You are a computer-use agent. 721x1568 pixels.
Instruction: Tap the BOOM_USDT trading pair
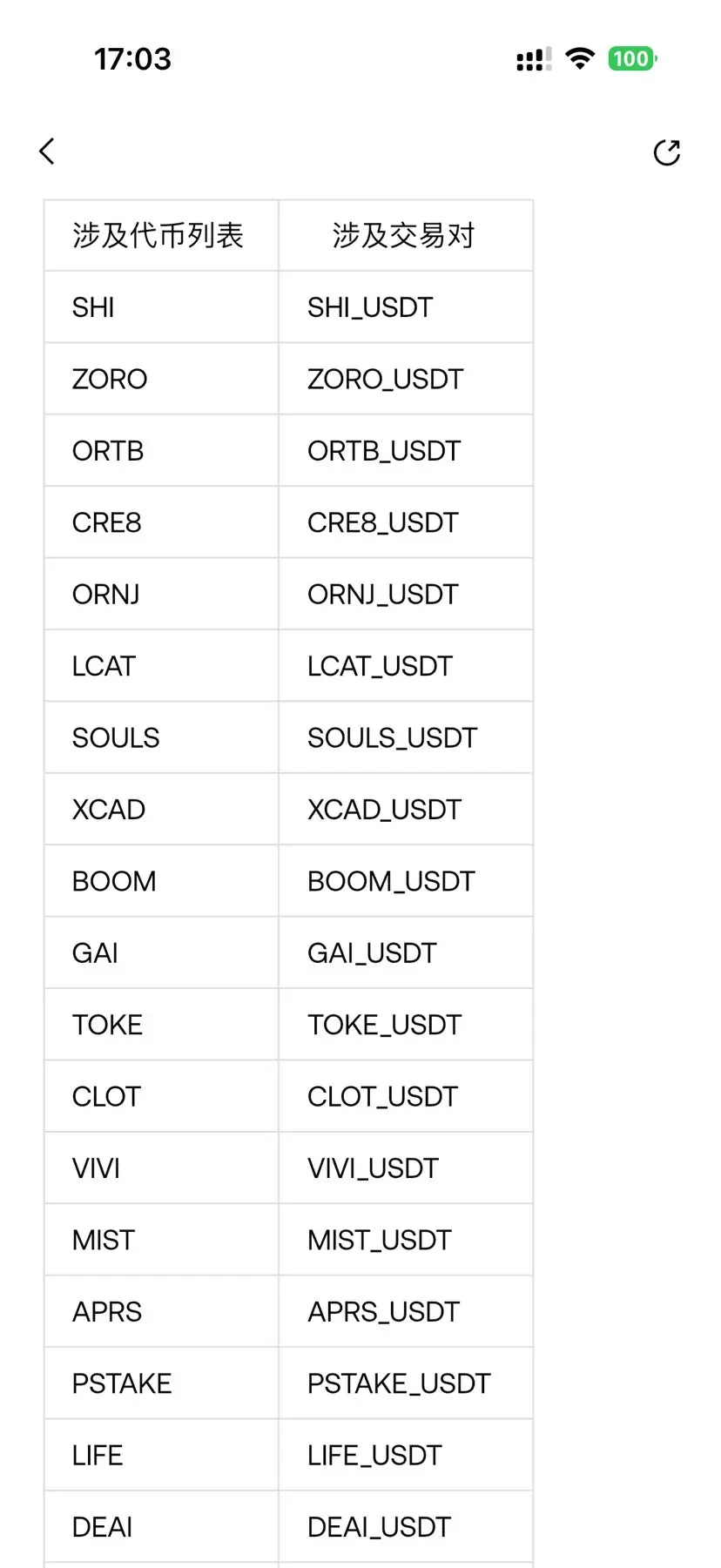[406, 881]
